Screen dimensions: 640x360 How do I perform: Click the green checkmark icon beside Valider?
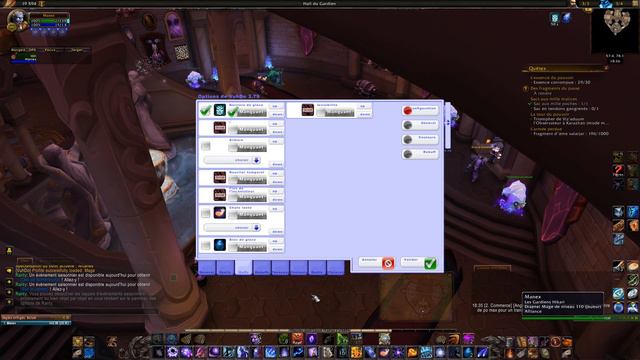click(x=430, y=263)
